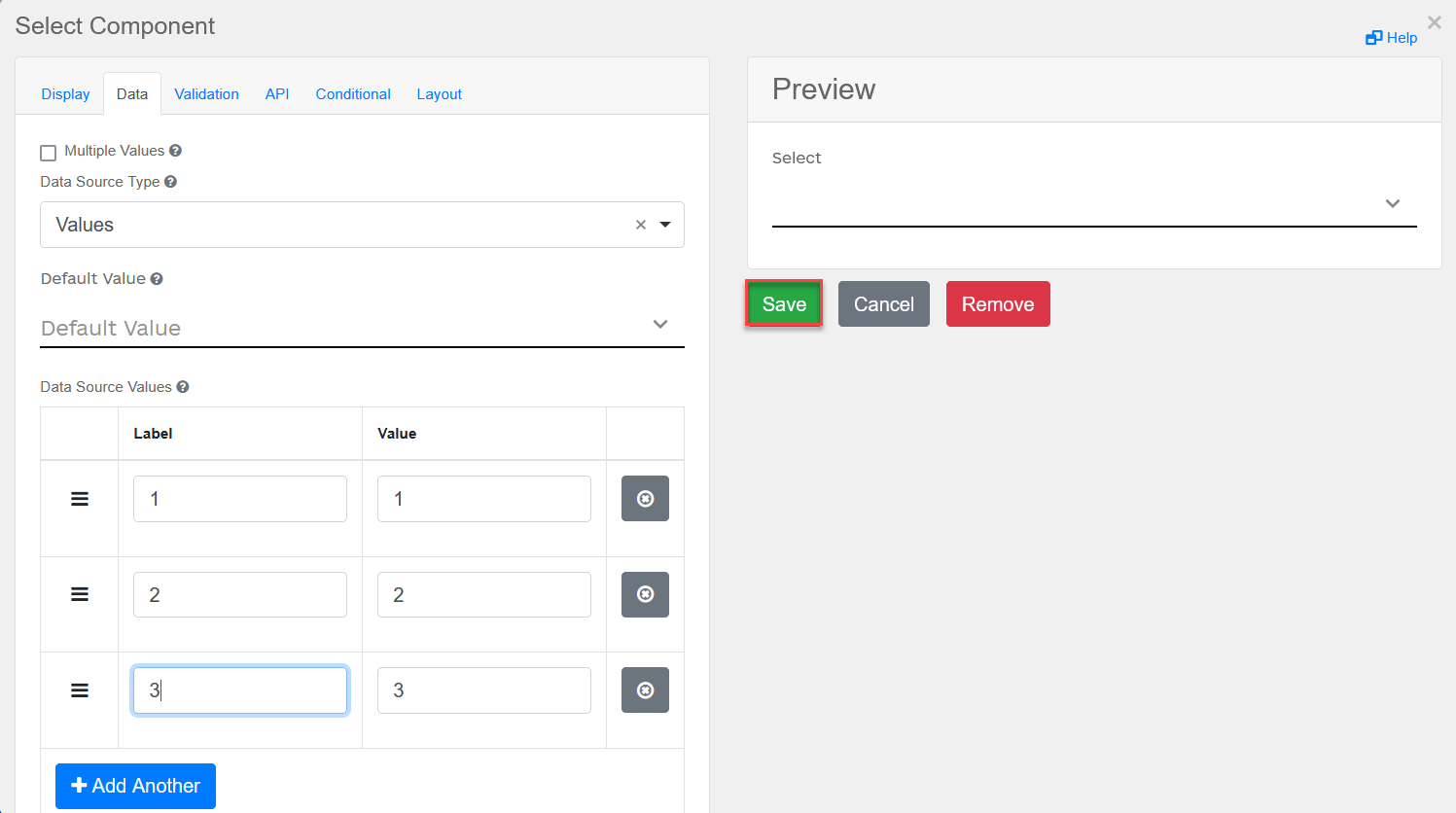Viewport: 1456px width, 813px height.
Task: Click the red Remove button
Action: (998, 304)
